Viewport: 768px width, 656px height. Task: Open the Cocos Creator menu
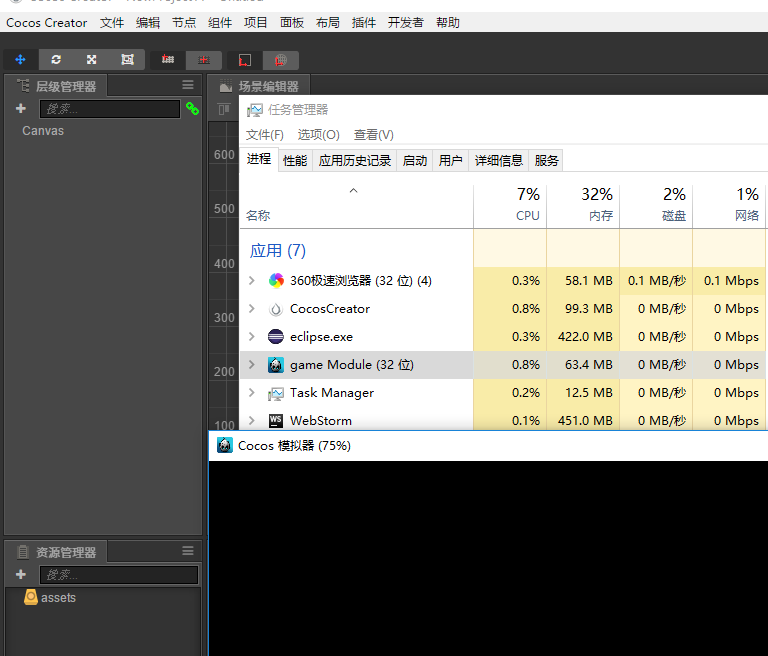tap(47, 23)
